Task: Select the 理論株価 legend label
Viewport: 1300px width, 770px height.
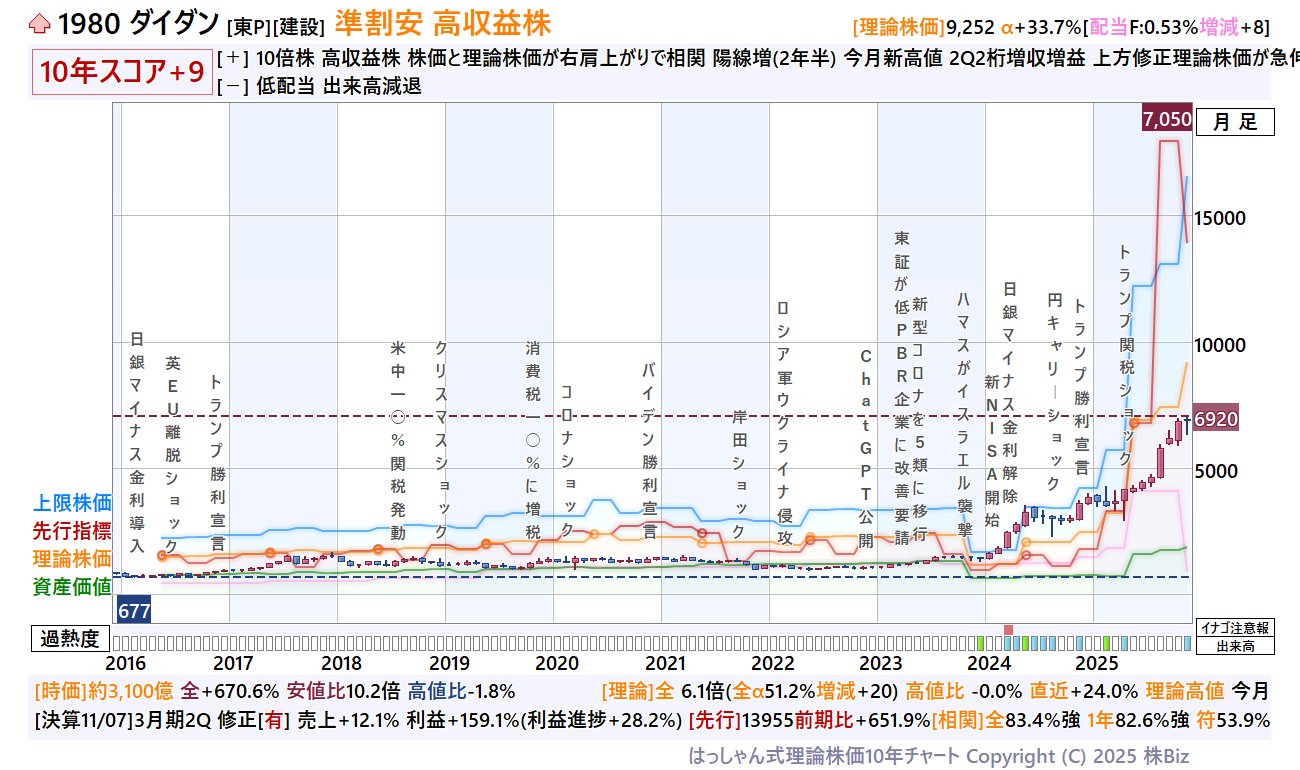Action: tap(72, 558)
